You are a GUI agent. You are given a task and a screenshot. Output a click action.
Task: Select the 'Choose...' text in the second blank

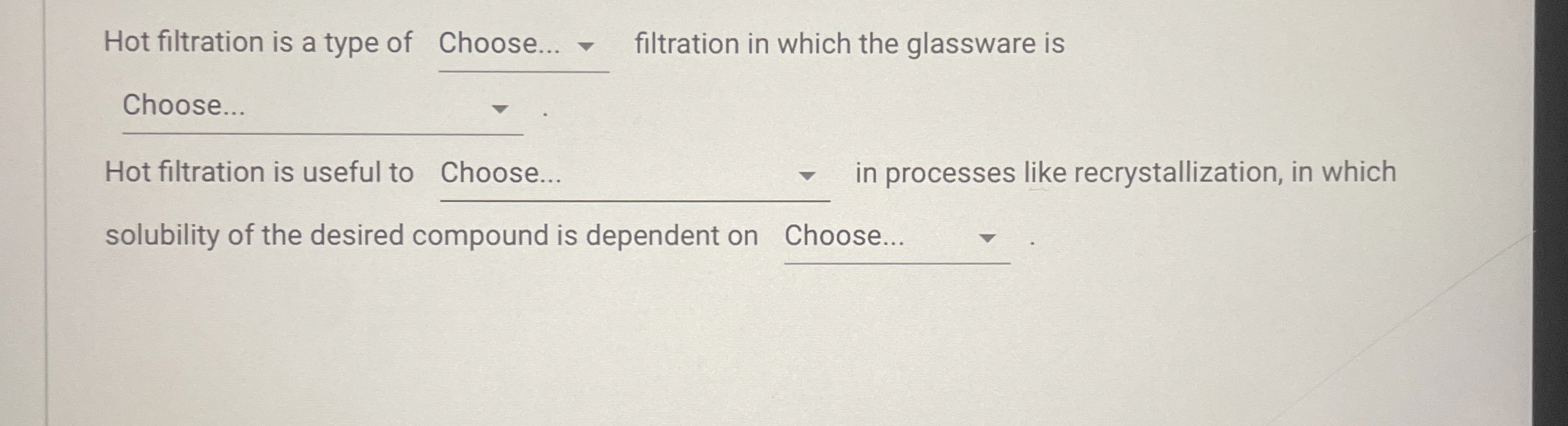click(x=184, y=106)
